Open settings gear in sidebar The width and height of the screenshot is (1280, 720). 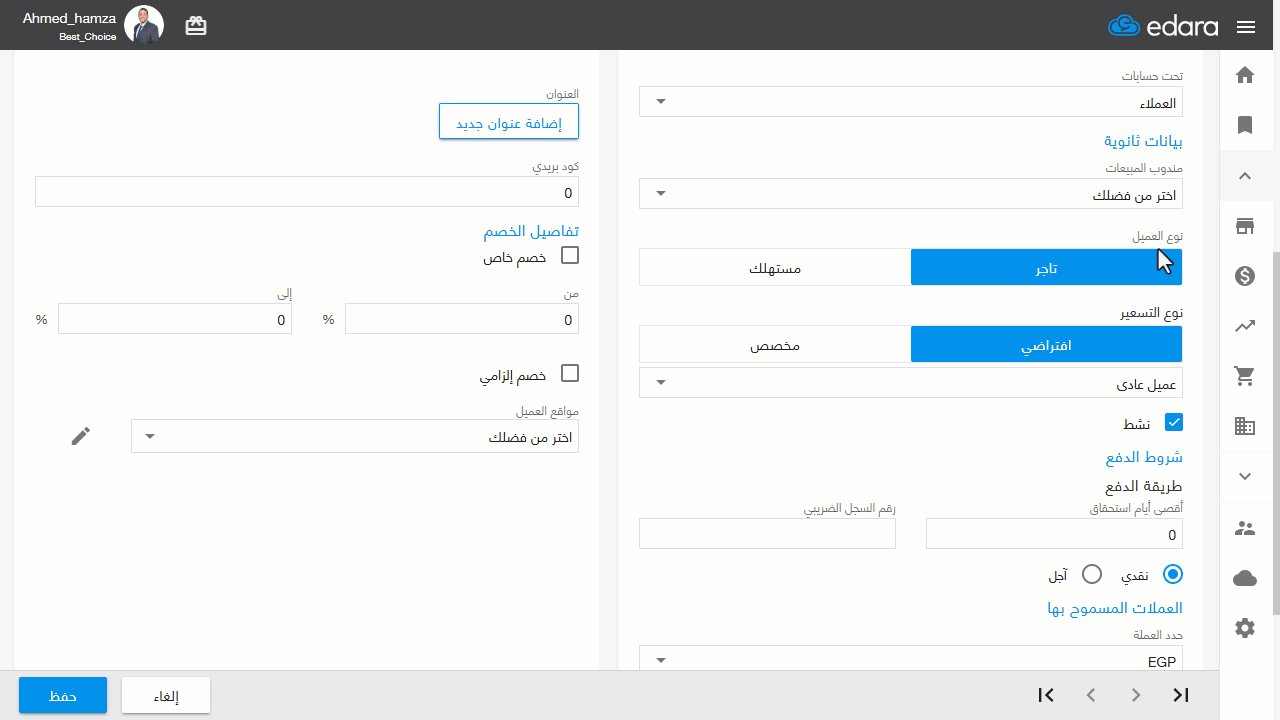coord(1245,628)
